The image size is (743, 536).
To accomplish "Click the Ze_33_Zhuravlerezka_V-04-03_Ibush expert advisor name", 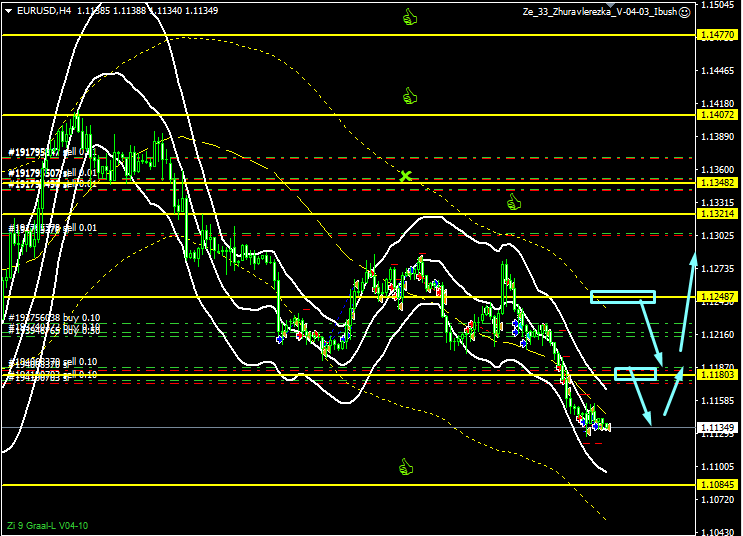I will 600,12.
